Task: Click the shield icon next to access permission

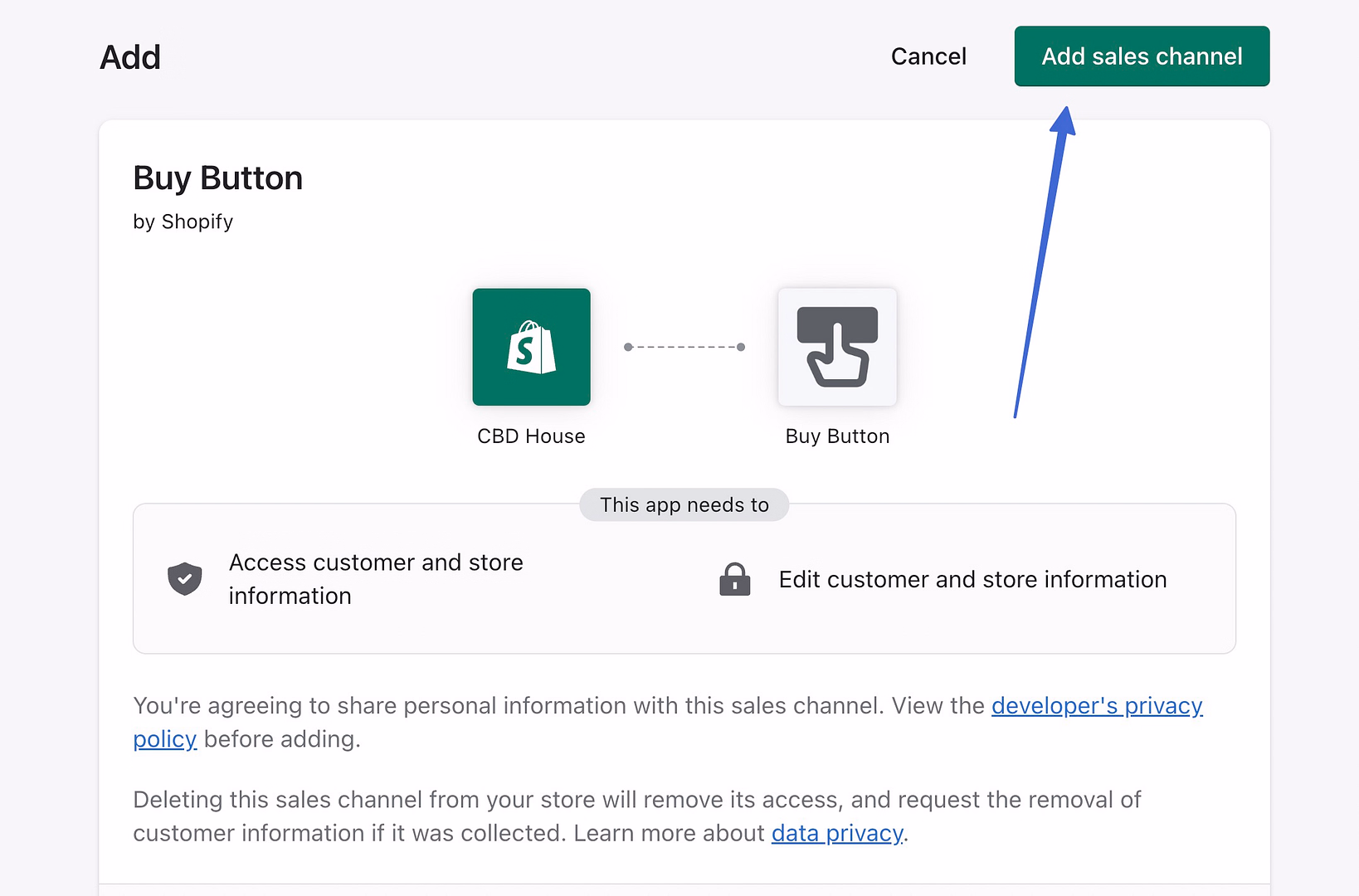Action: (184, 578)
